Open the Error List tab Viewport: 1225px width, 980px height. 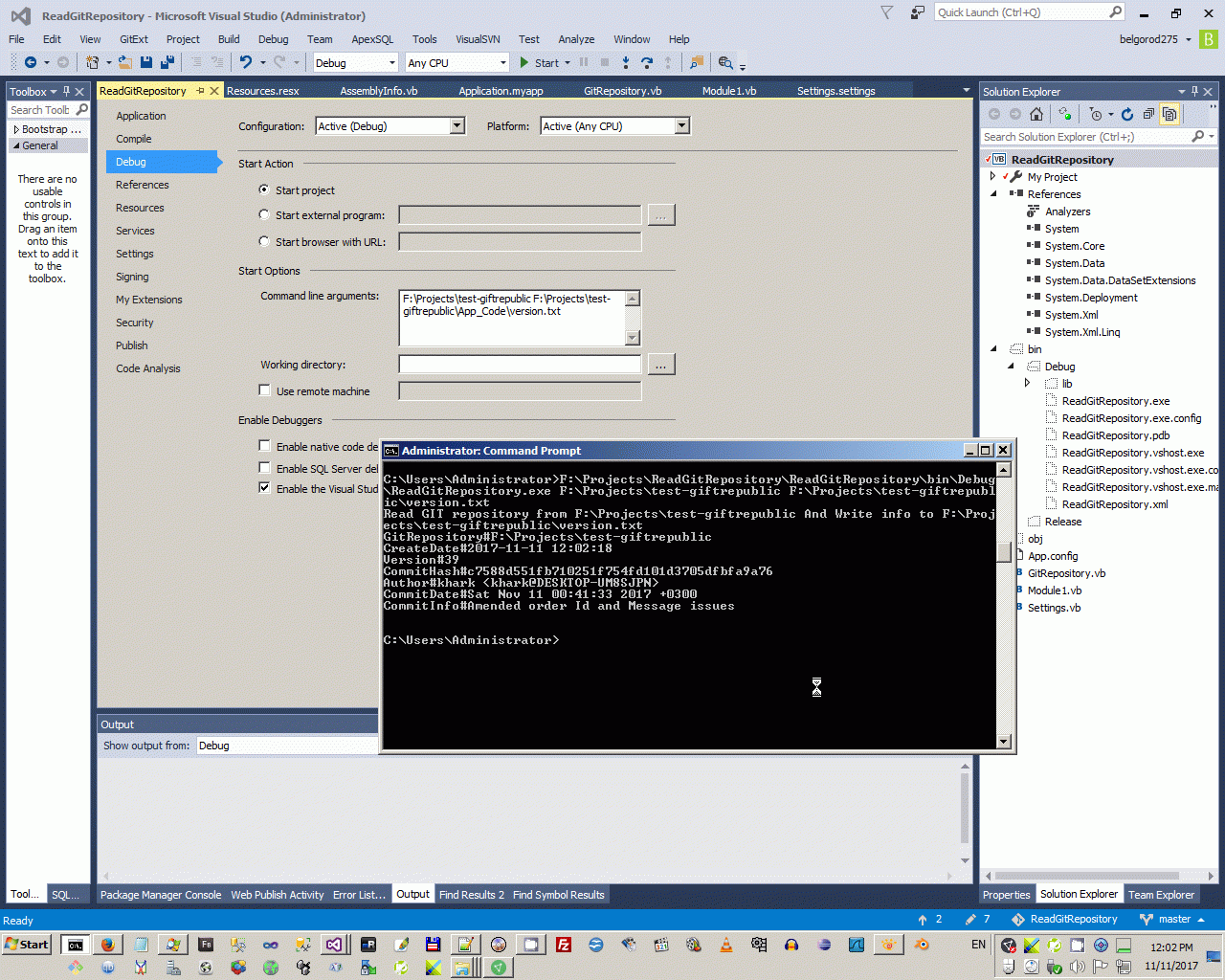[x=359, y=895]
